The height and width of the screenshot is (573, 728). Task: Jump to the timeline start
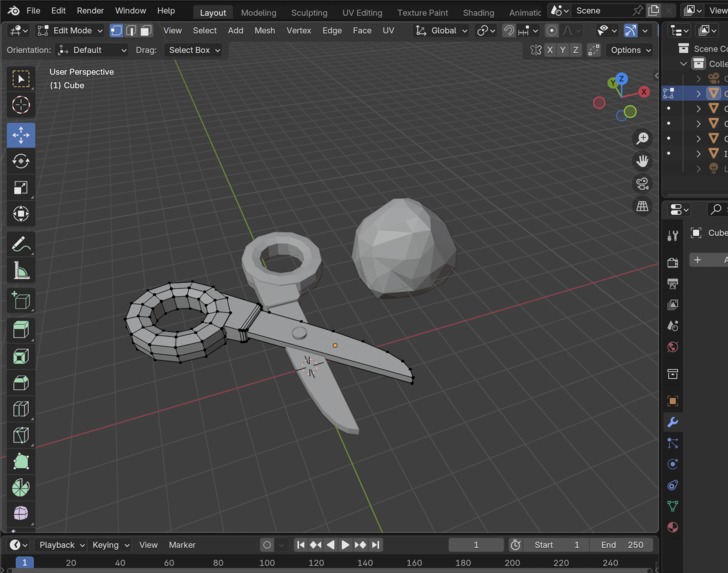pyautogui.click(x=300, y=545)
